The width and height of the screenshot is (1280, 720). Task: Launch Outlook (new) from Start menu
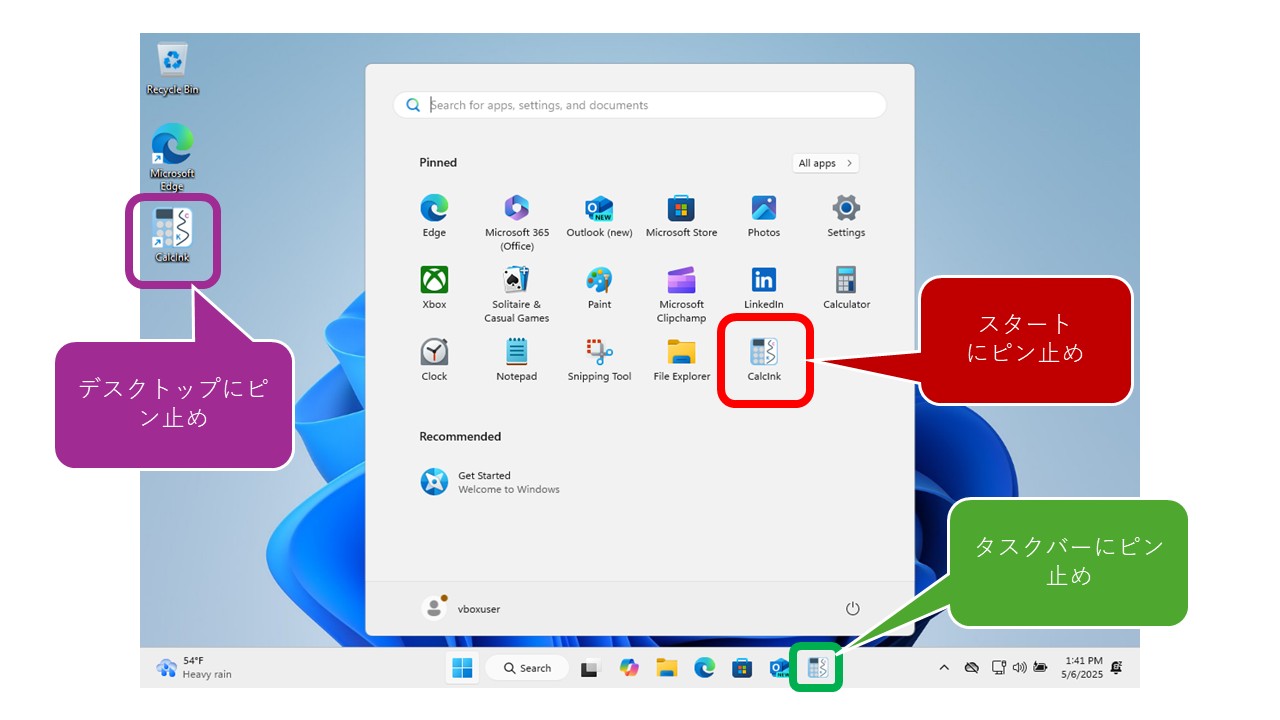point(599,216)
